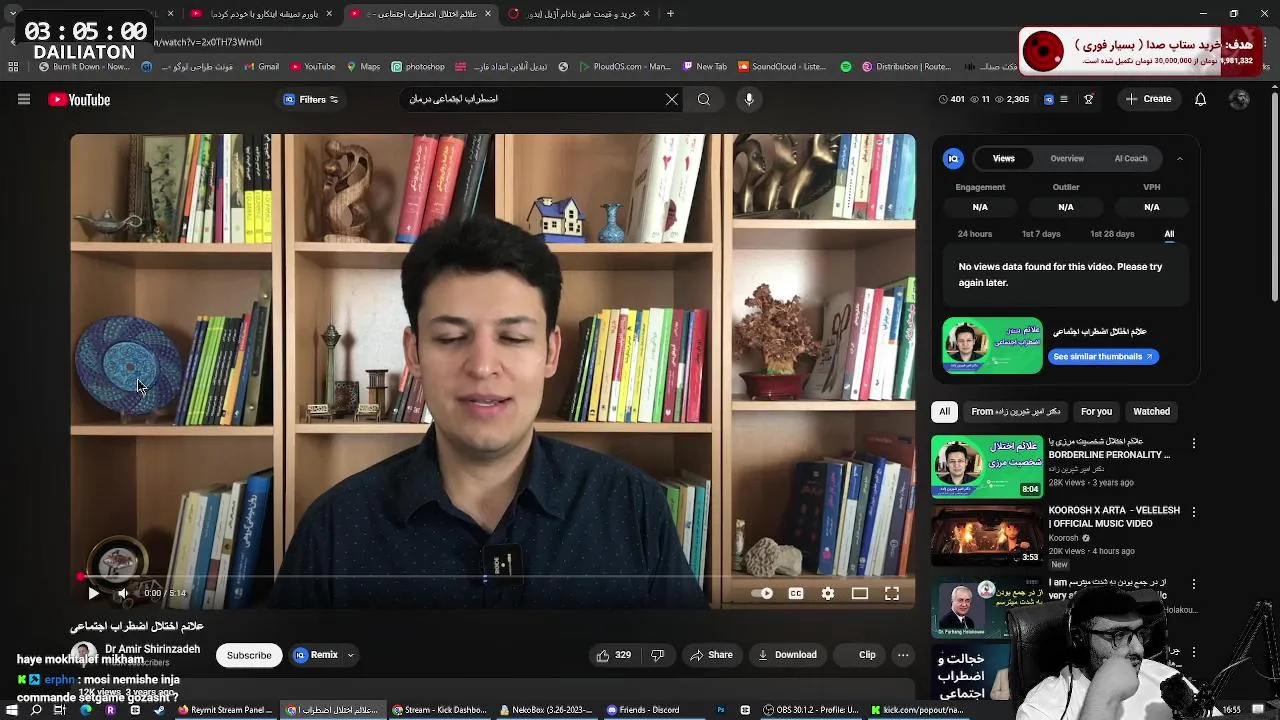This screenshot has height=720, width=1280.
Task: Toggle closed captions in the player
Action: 796,593
